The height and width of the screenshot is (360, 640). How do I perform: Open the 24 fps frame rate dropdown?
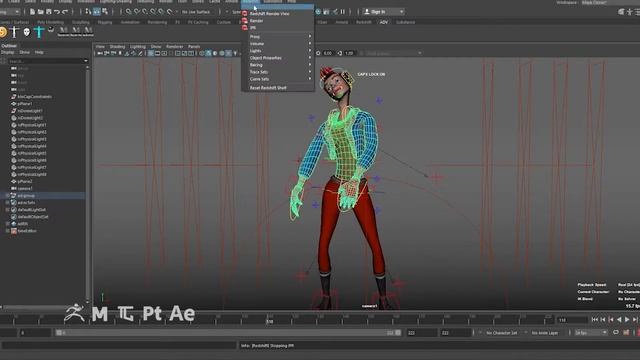(591, 333)
